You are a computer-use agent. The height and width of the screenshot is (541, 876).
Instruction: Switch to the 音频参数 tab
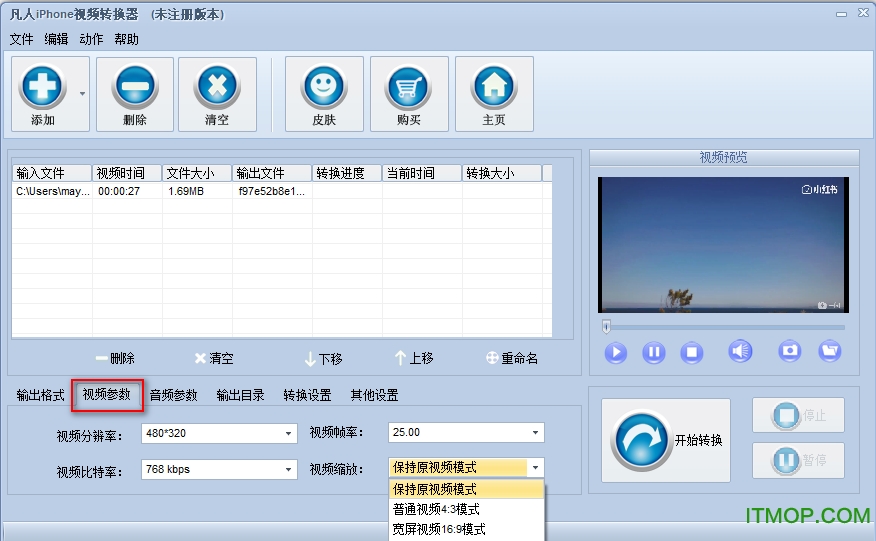click(x=173, y=395)
